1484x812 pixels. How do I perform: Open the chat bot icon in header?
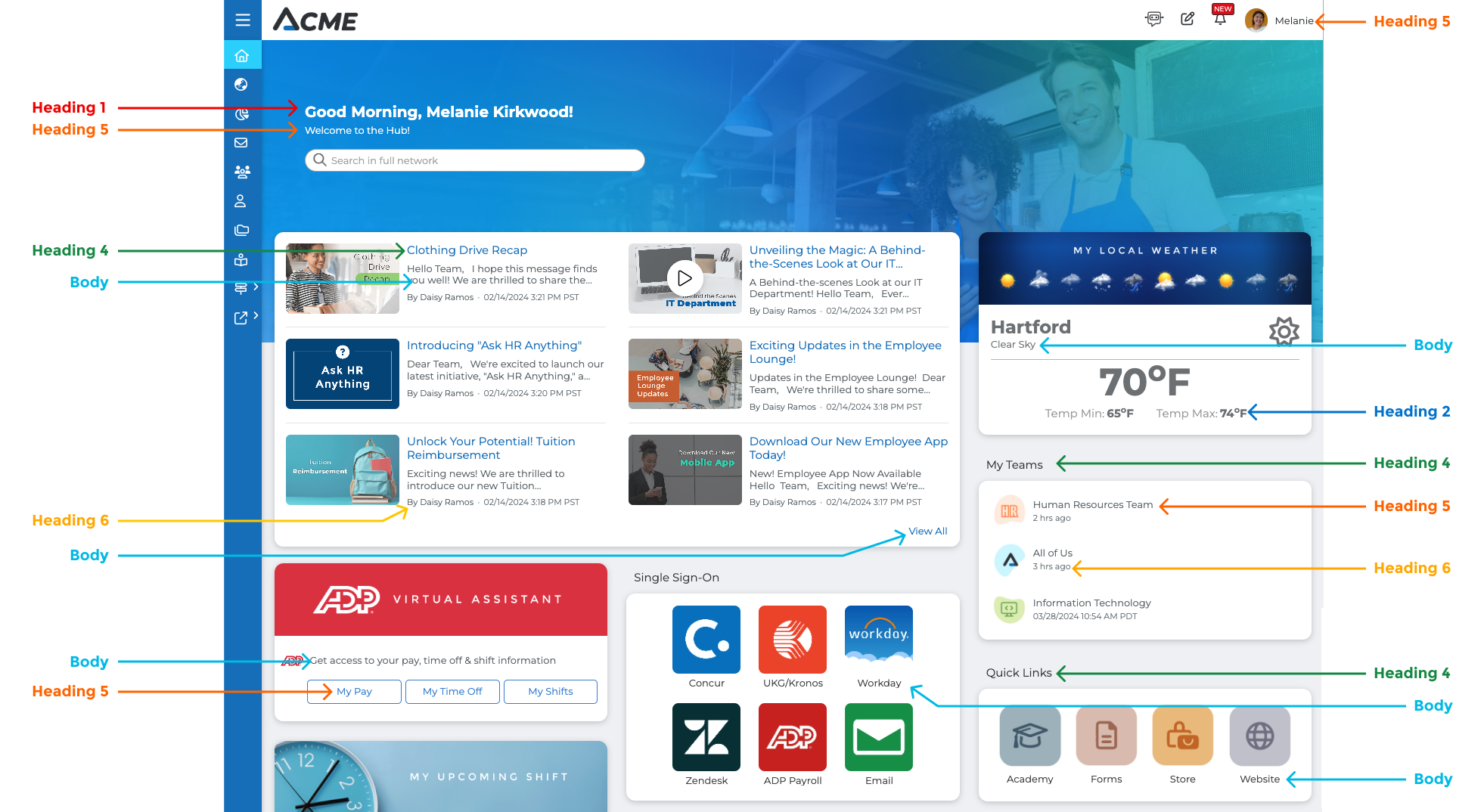pos(1153,20)
